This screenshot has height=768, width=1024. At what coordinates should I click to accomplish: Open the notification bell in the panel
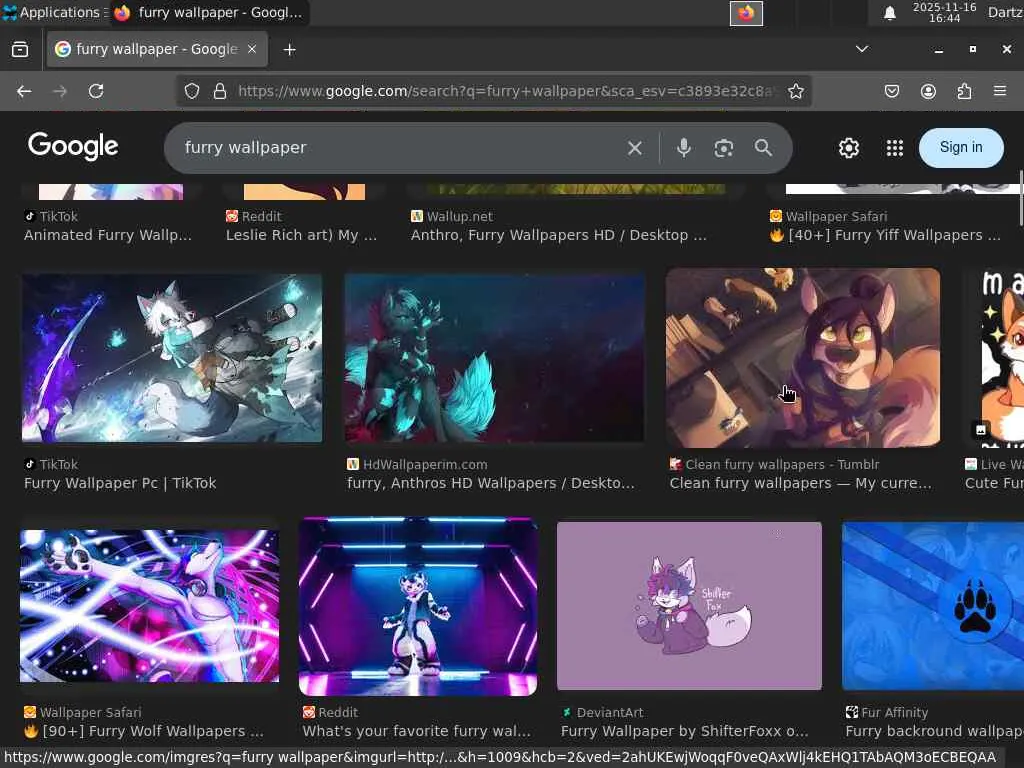click(x=889, y=13)
